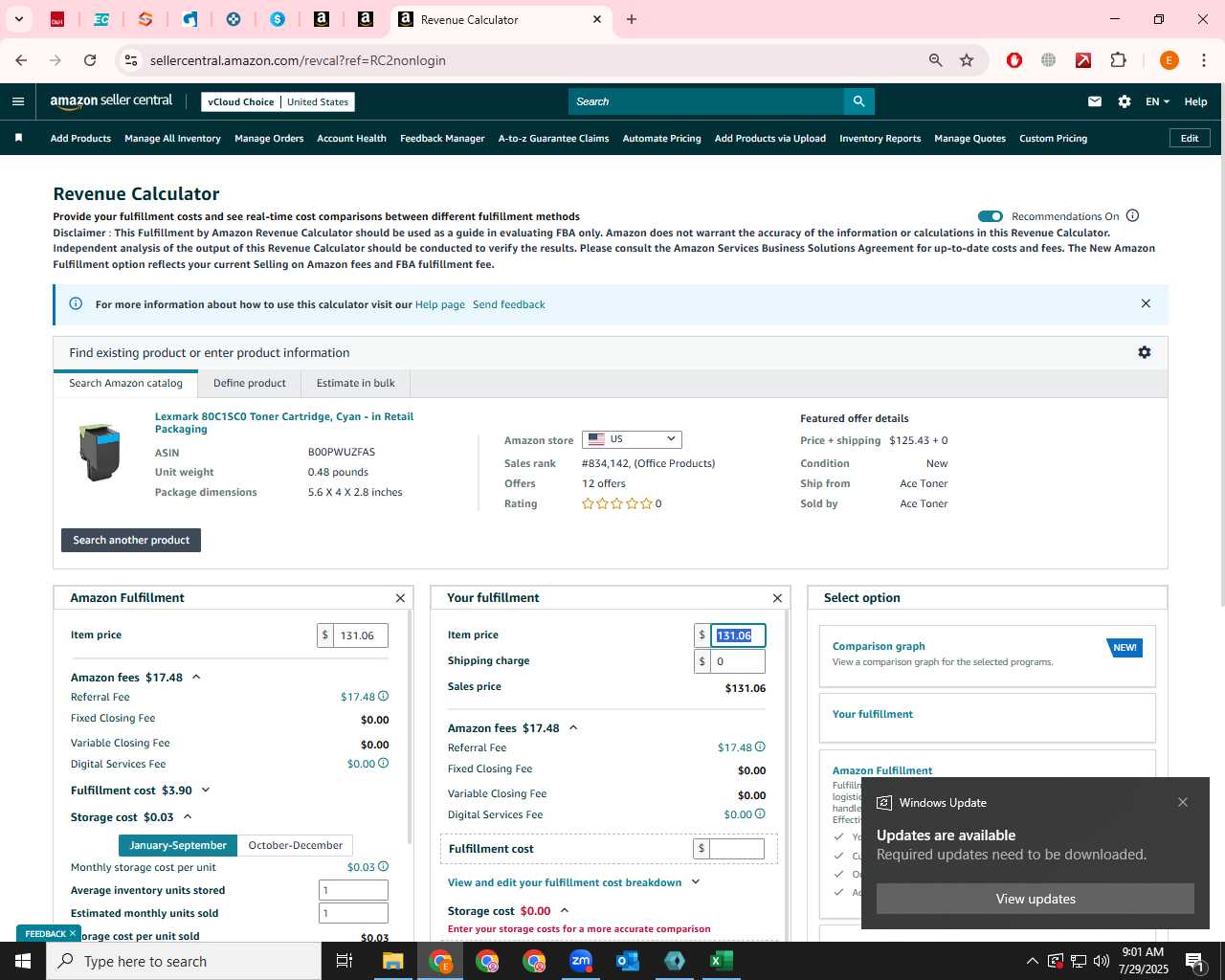Open the EN language dropdown
Screen dimensions: 1225x980
1157,101
